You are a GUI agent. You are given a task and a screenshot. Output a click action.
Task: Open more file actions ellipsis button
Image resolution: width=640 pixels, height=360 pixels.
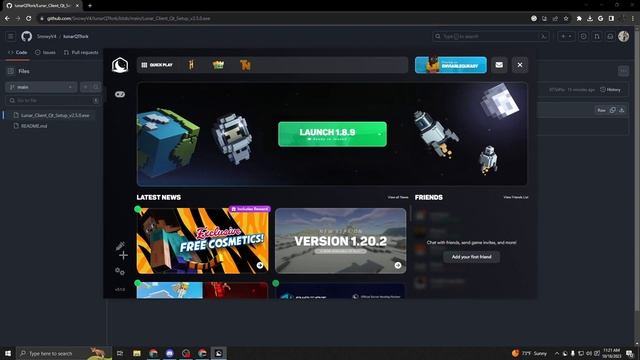623,71
